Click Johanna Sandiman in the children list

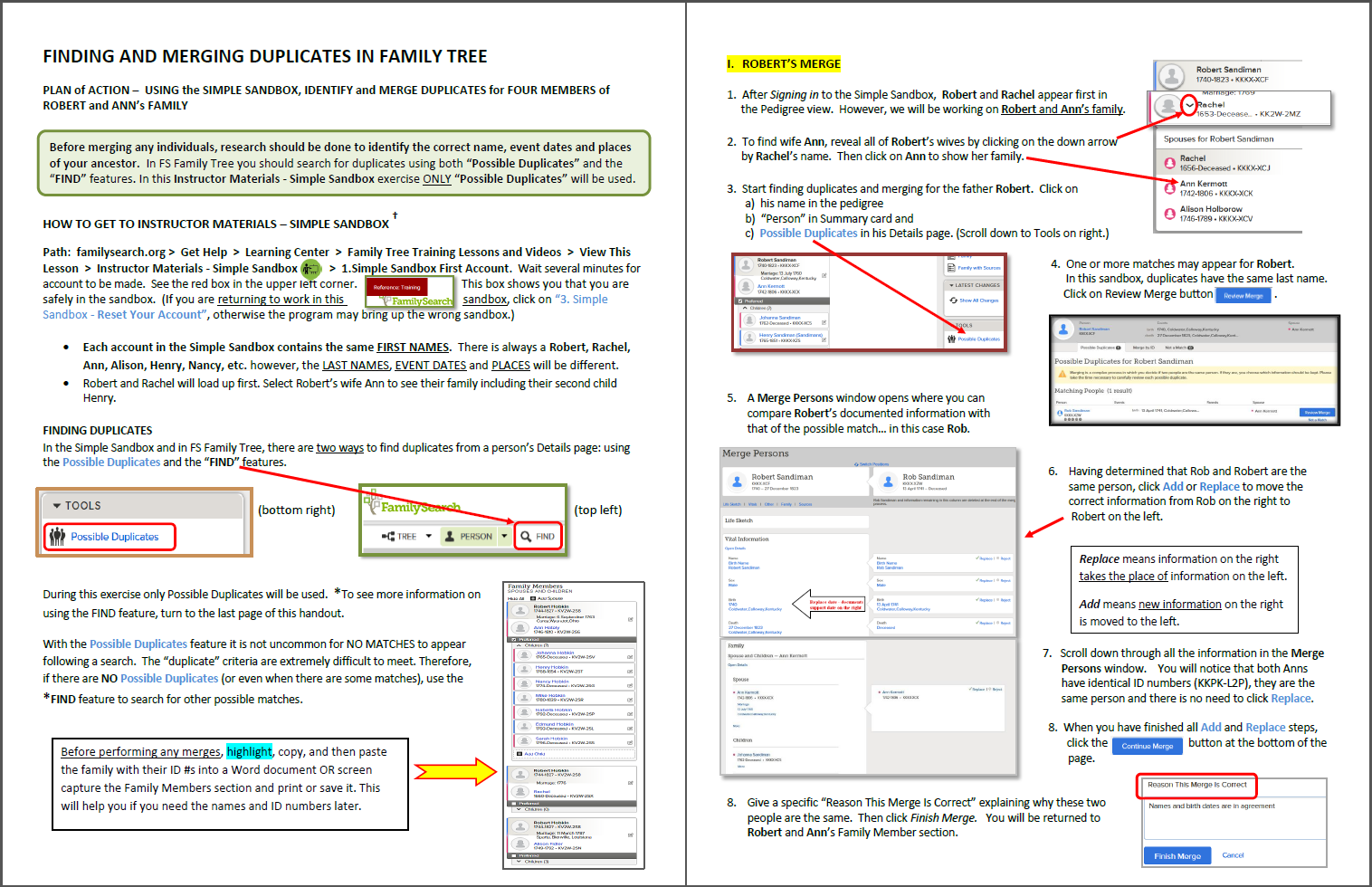tap(780, 318)
